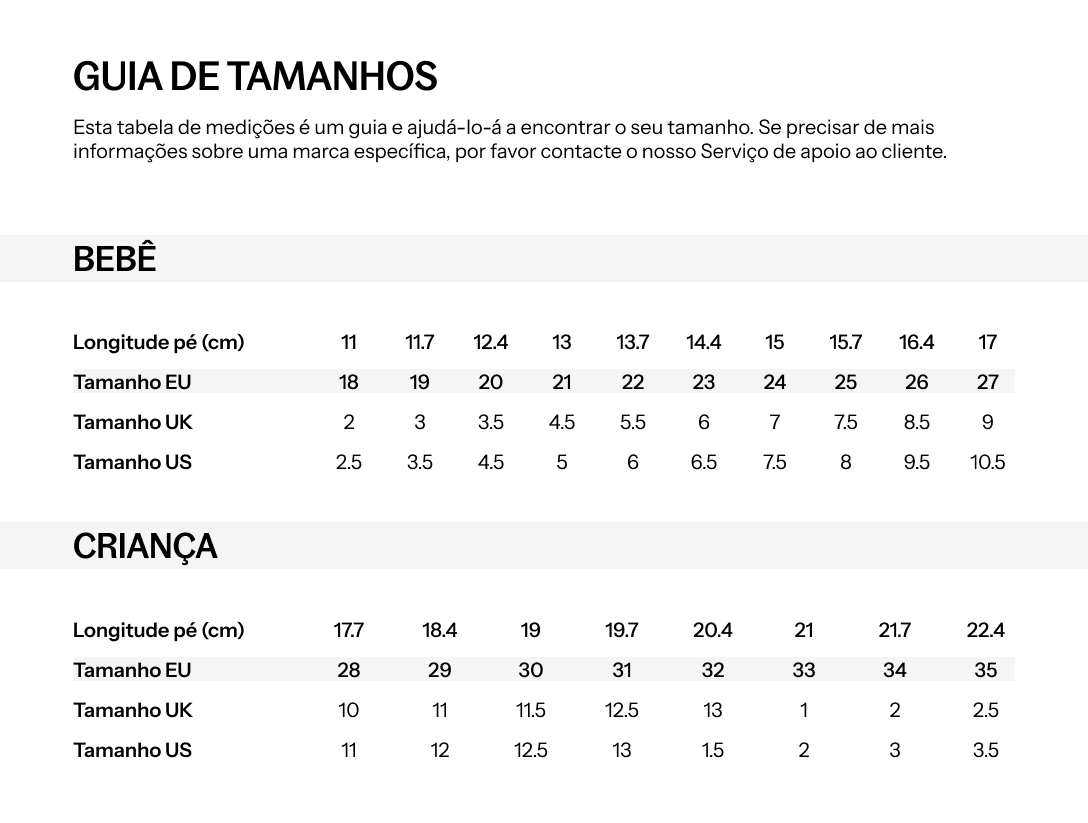
Task: Click the GUIA DE TAMANHOS heading
Action: click(x=255, y=76)
